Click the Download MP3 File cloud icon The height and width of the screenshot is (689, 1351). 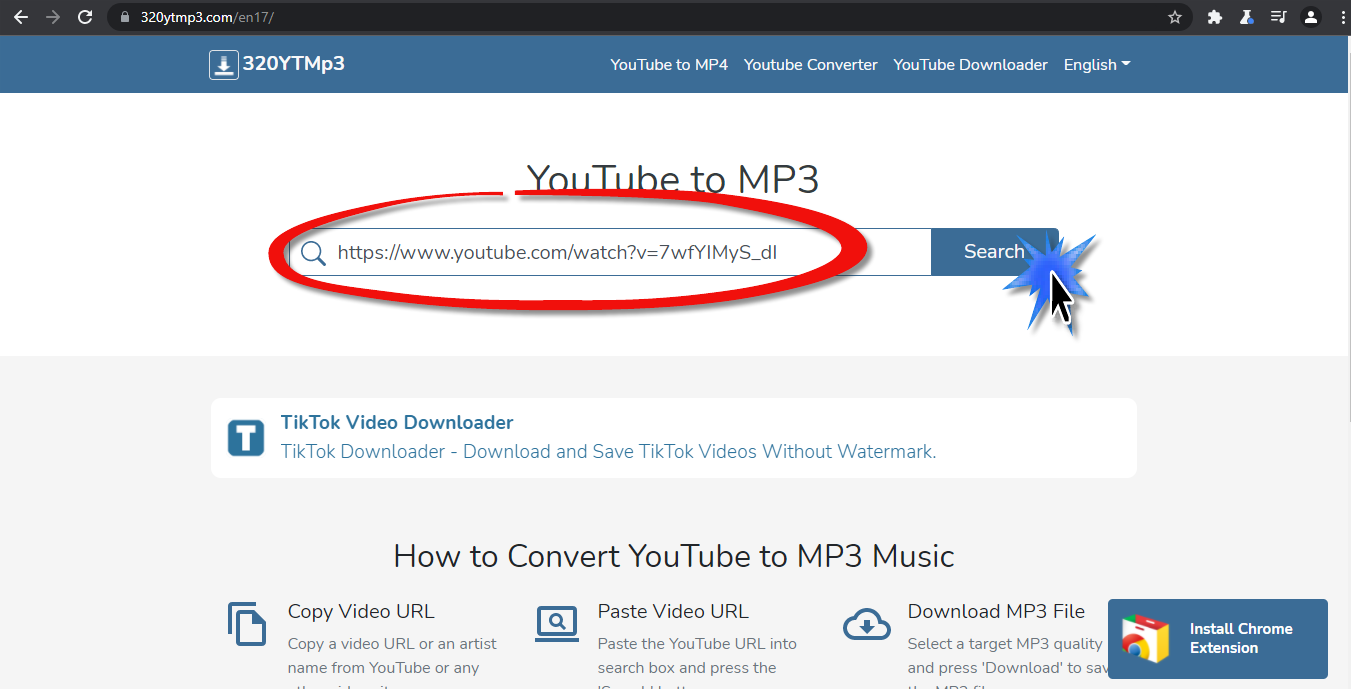867,625
